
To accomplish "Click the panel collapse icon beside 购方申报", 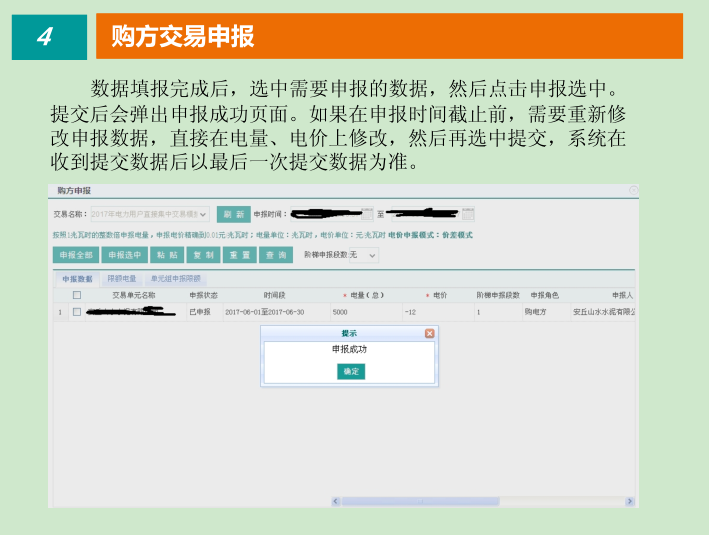I will coord(633,190).
